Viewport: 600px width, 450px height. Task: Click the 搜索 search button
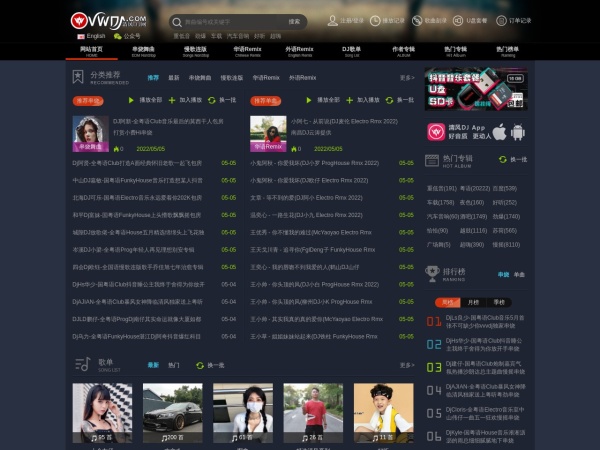294,20
